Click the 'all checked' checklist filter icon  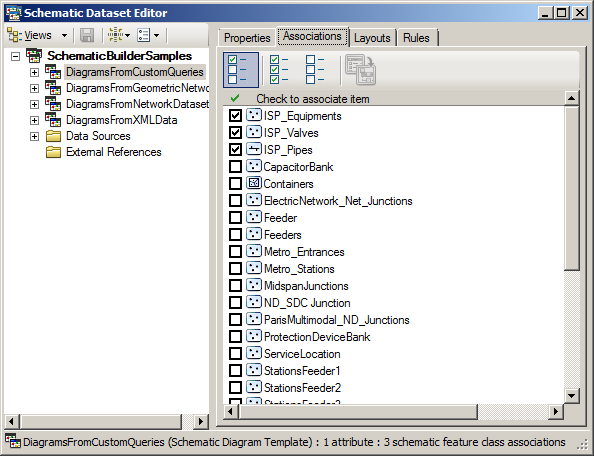[279, 70]
